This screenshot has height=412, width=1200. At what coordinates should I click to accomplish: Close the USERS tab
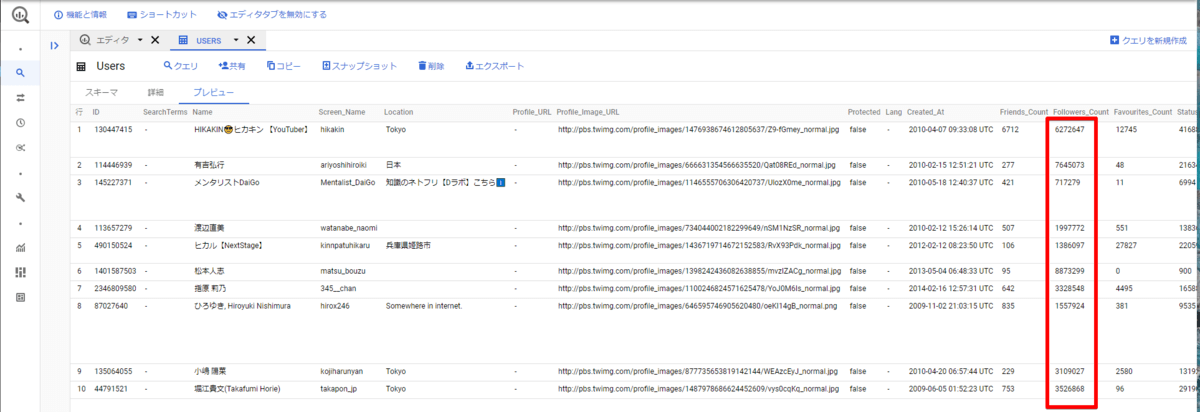coord(251,40)
